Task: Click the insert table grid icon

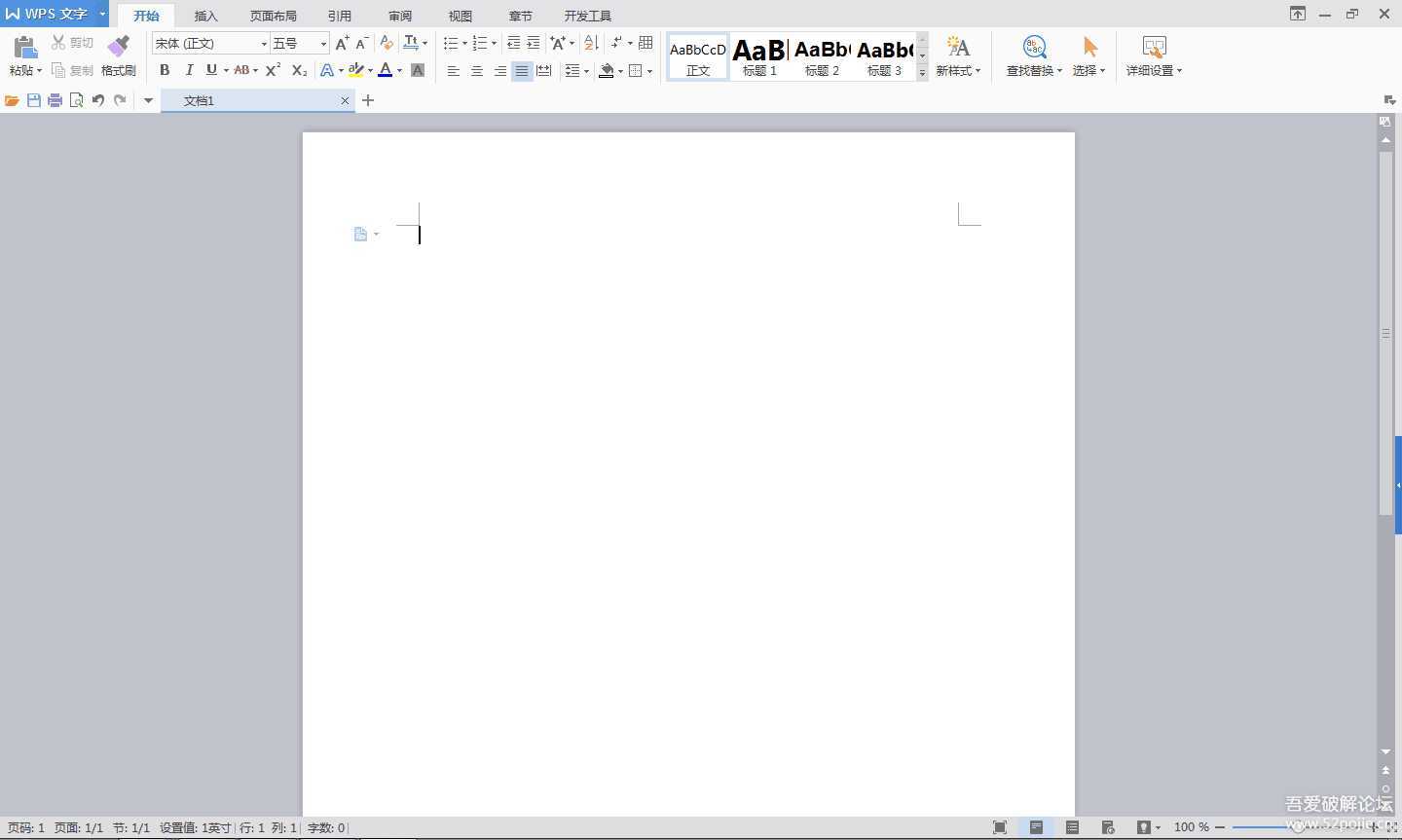Action: (x=646, y=43)
